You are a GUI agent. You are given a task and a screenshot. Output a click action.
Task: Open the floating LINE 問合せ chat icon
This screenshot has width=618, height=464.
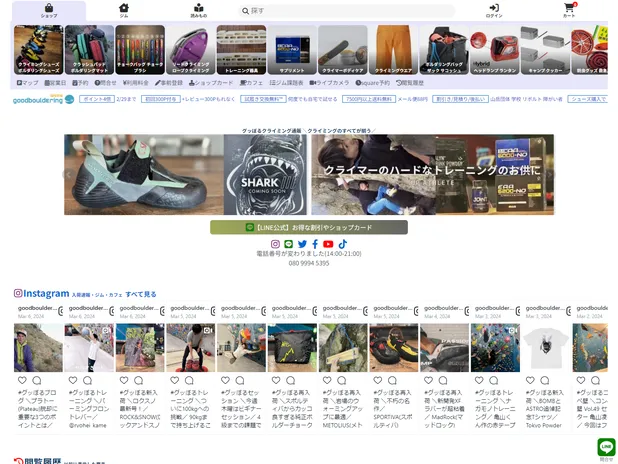(606, 449)
